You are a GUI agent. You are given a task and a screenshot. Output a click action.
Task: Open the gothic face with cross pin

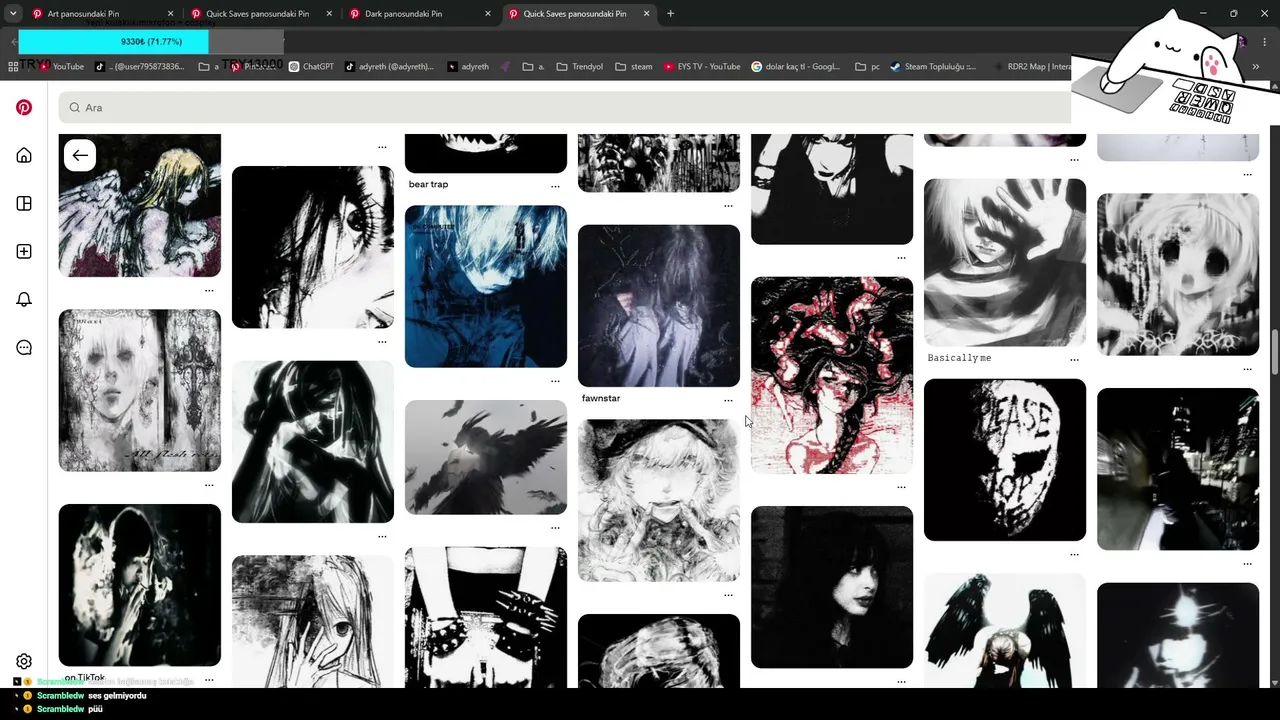(x=140, y=390)
